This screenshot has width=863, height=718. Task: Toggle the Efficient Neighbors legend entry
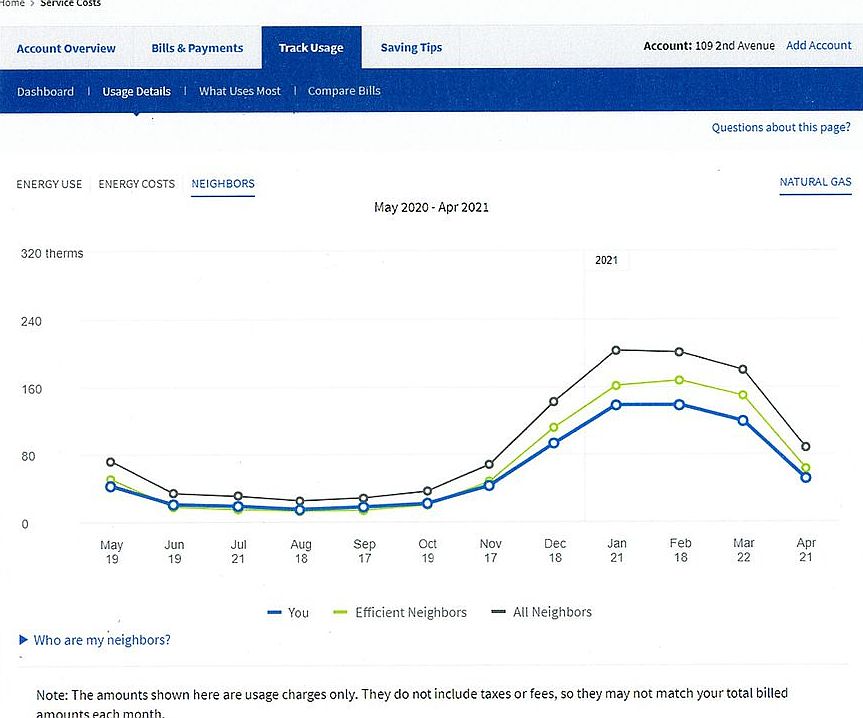click(400, 612)
